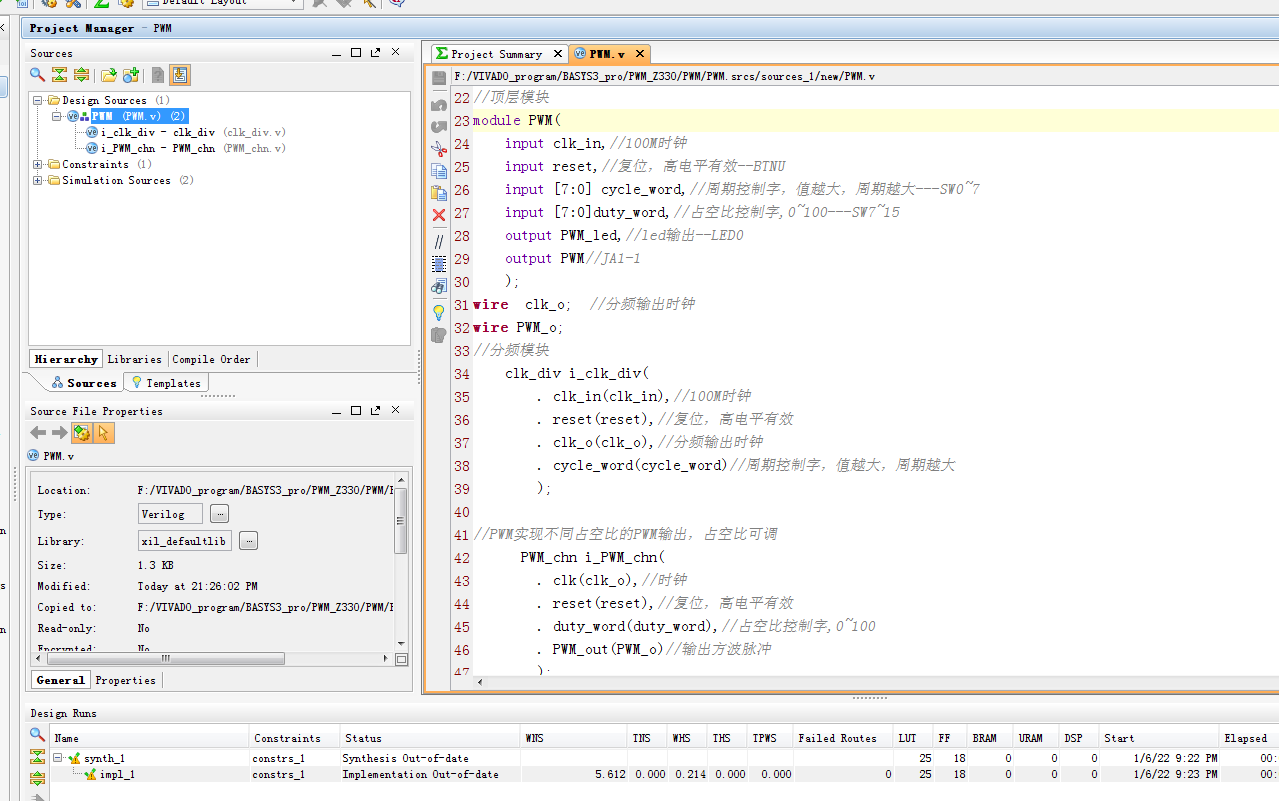Switch to the Properties tab of Source File Properties

click(124, 679)
